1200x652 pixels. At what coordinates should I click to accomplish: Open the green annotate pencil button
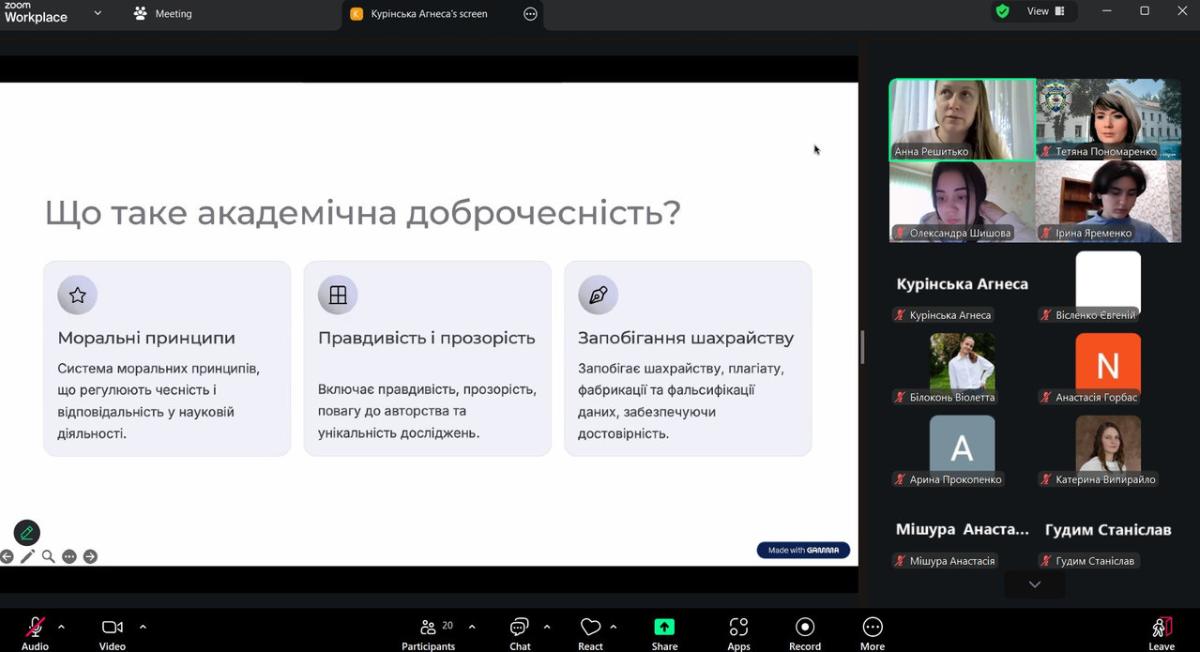(27, 532)
